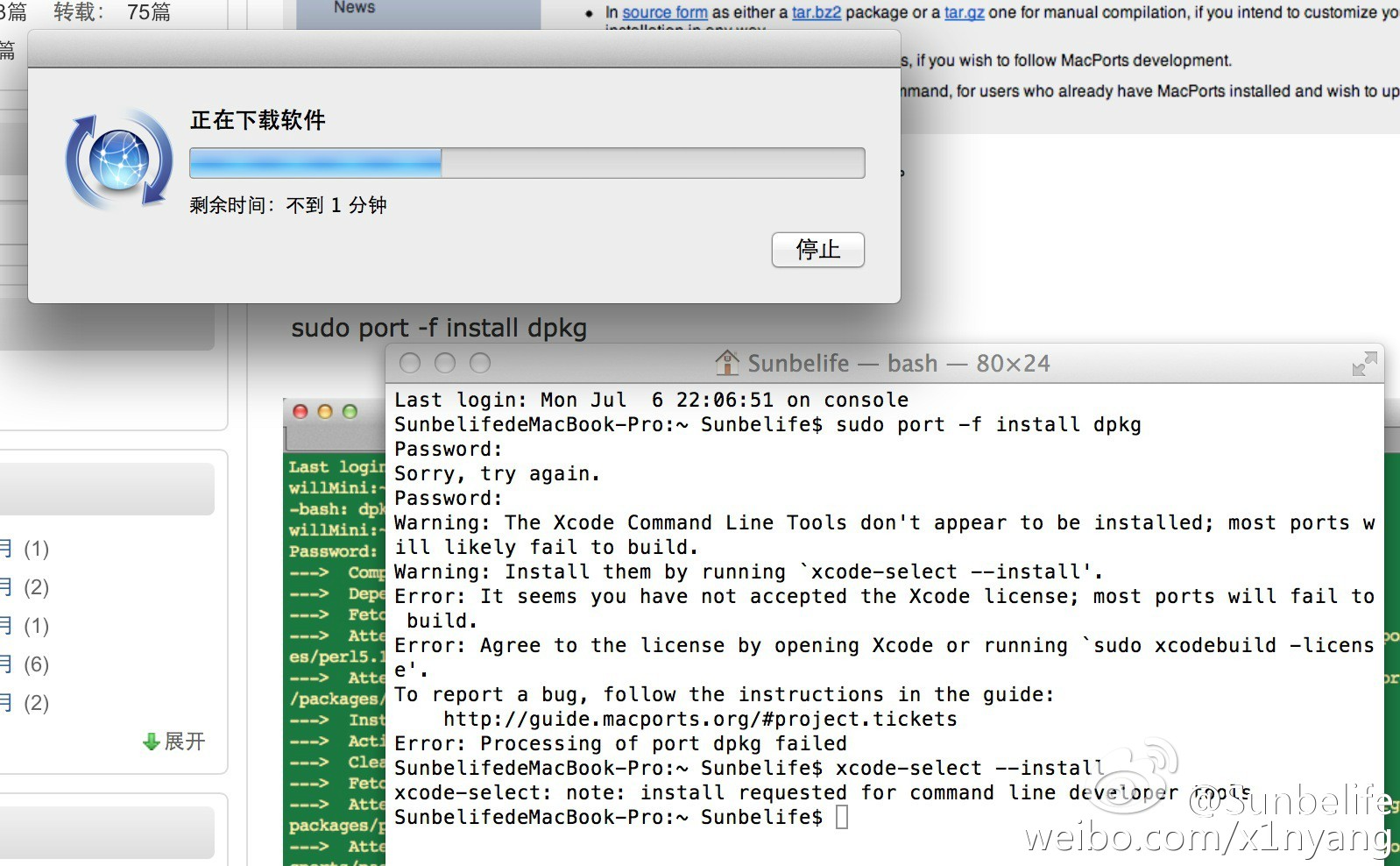
Task: Click the http://guide.macports.org/#project.tickets URL text
Action: 700,719
